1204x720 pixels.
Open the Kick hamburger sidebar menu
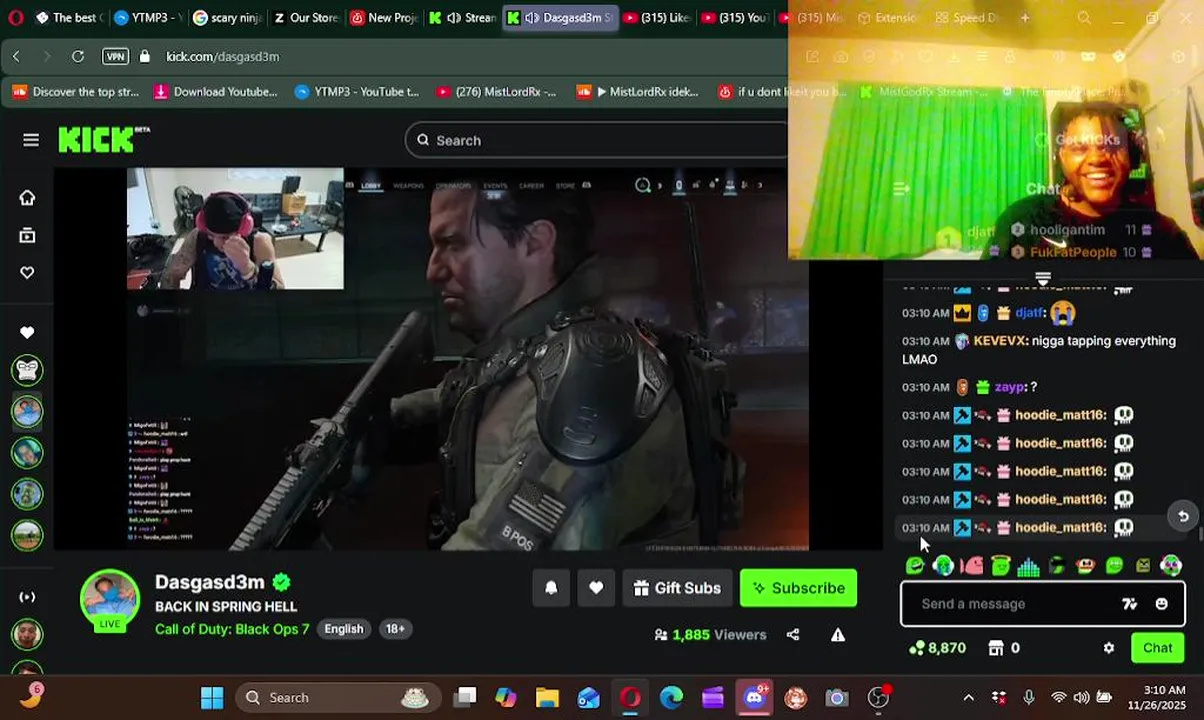(x=31, y=140)
